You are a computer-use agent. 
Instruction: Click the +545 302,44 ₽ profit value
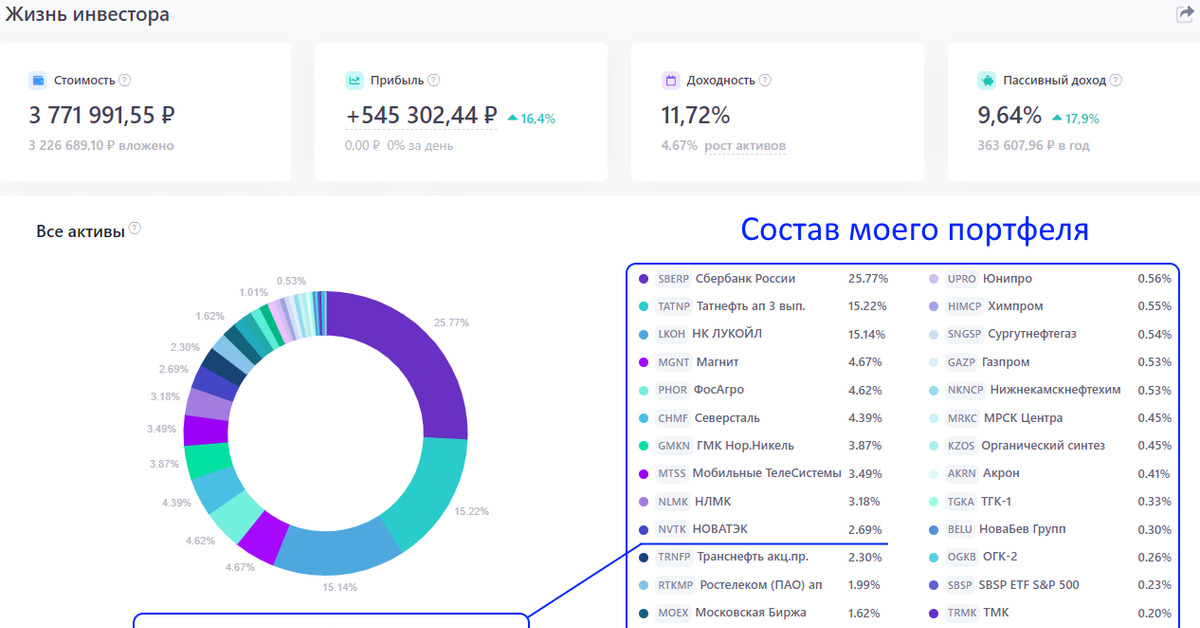(x=421, y=116)
